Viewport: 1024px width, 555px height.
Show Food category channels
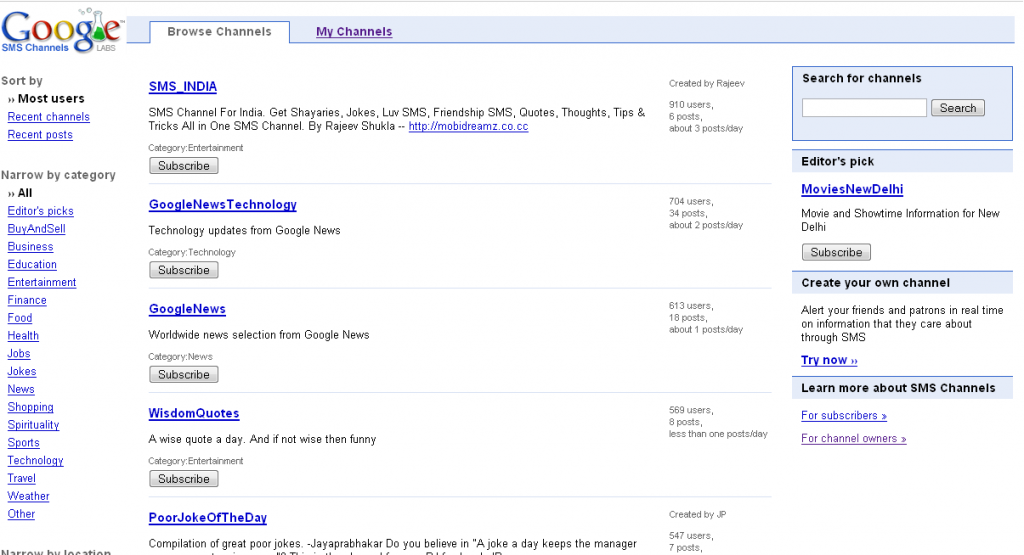(x=20, y=318)
